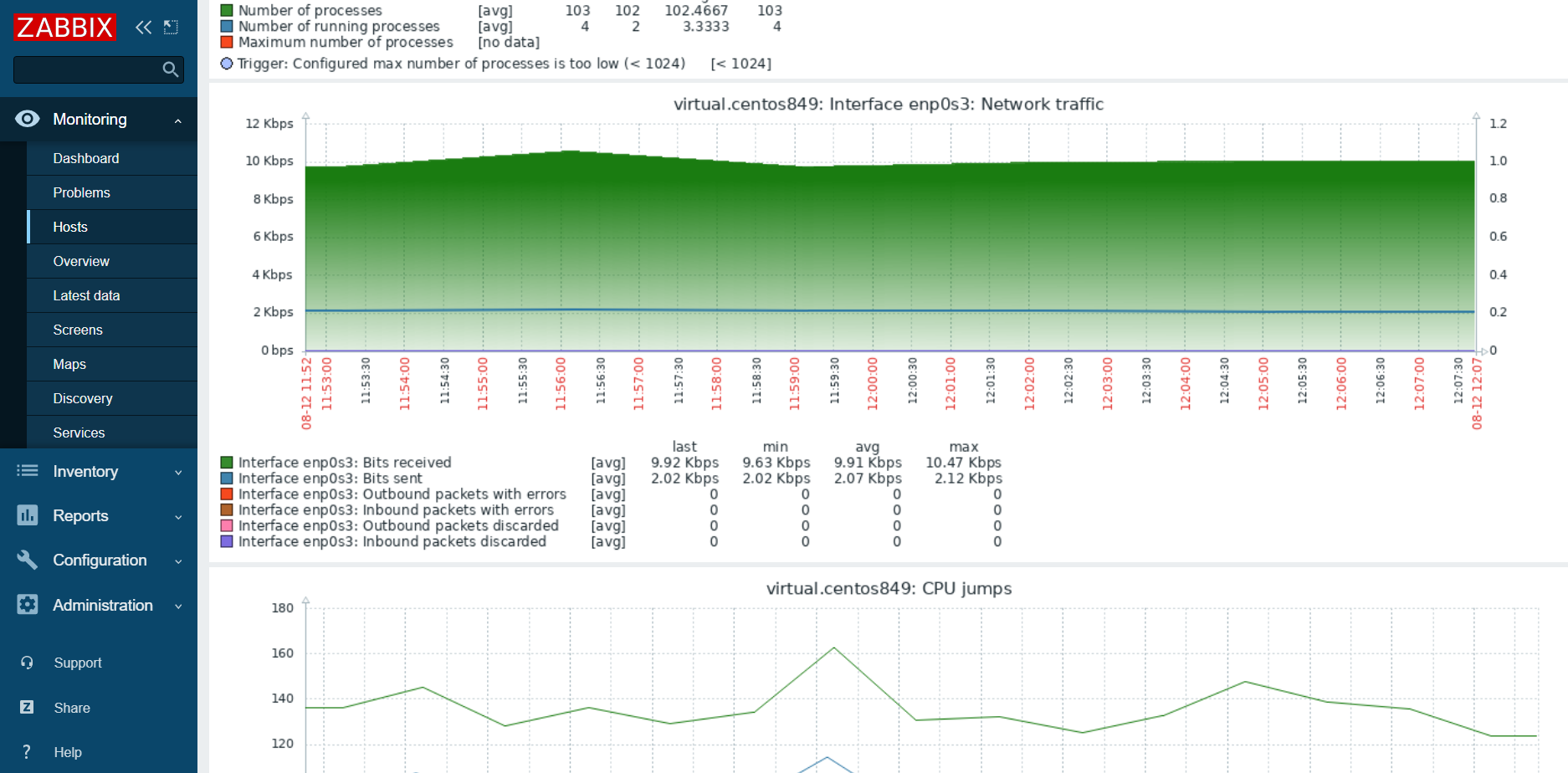The image size is (1568, 773).
Task: Collapse the sidebar with the double-arrow toggle
Action: (142, 28)
